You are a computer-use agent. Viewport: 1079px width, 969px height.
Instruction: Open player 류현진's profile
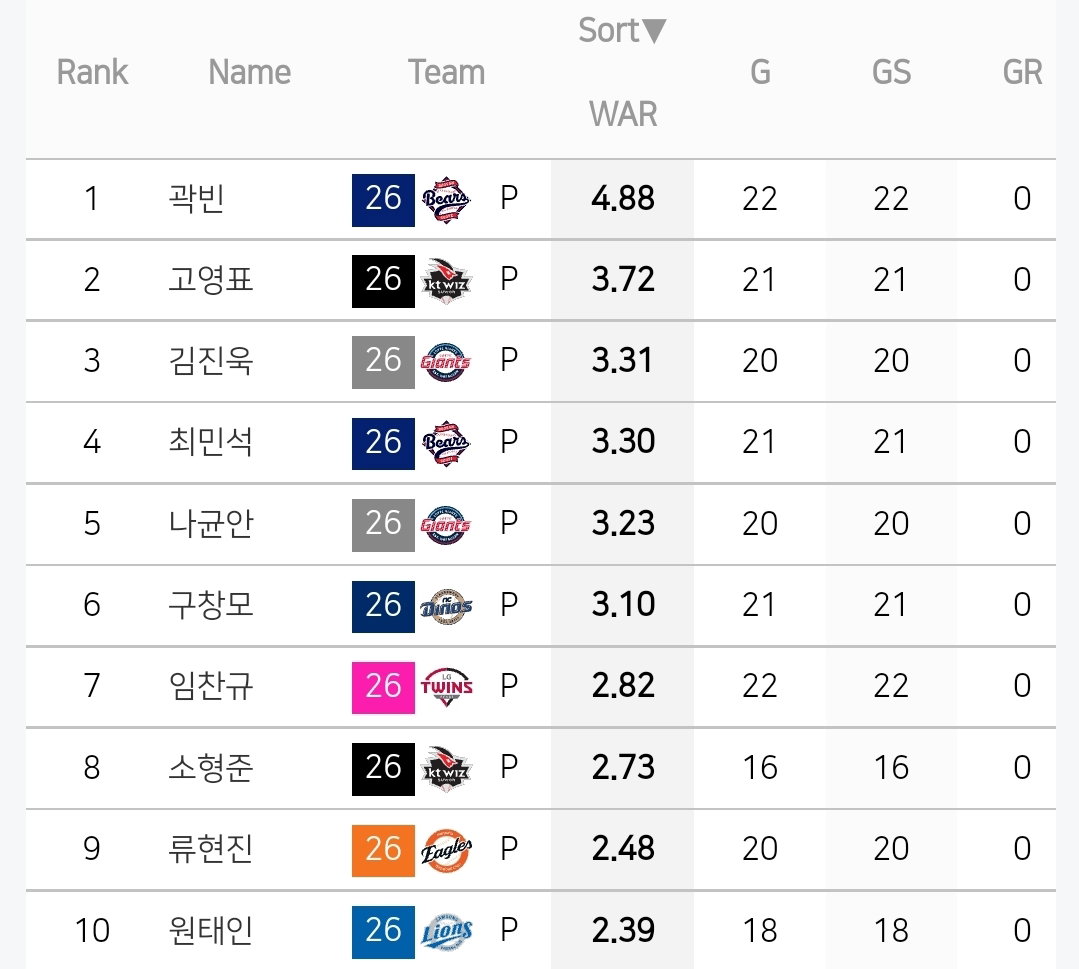(211, 849)
